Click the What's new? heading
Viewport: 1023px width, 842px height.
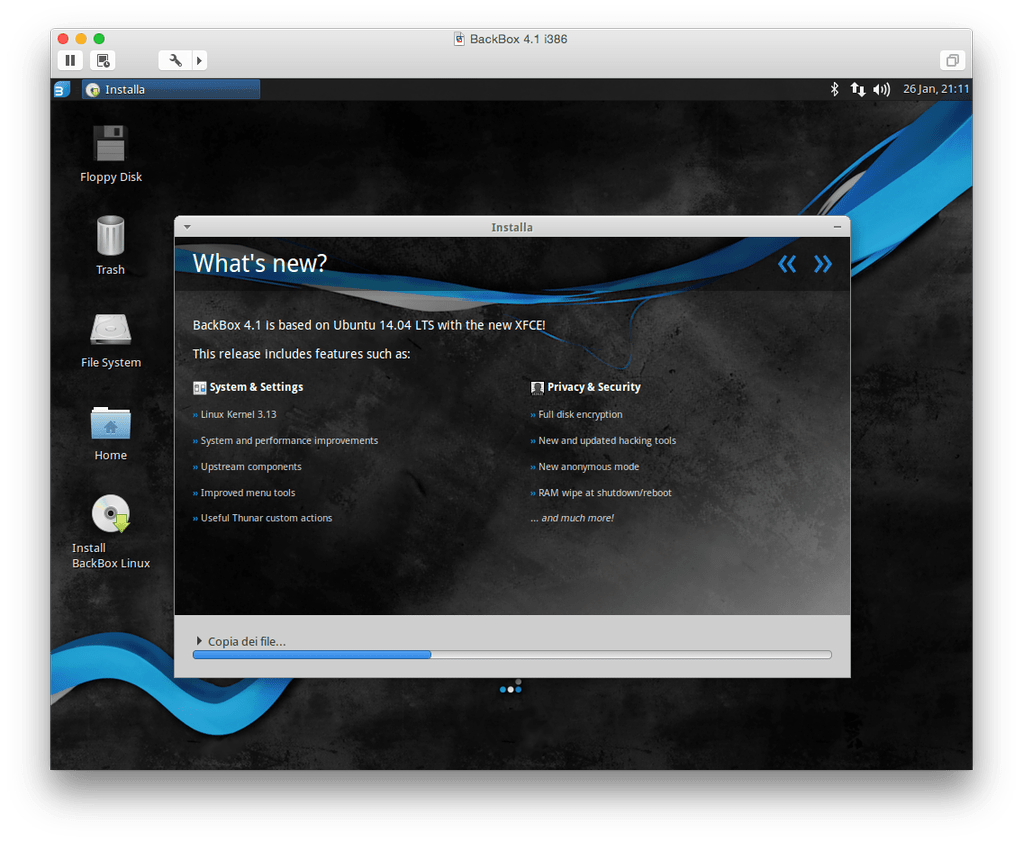[260, 263]
